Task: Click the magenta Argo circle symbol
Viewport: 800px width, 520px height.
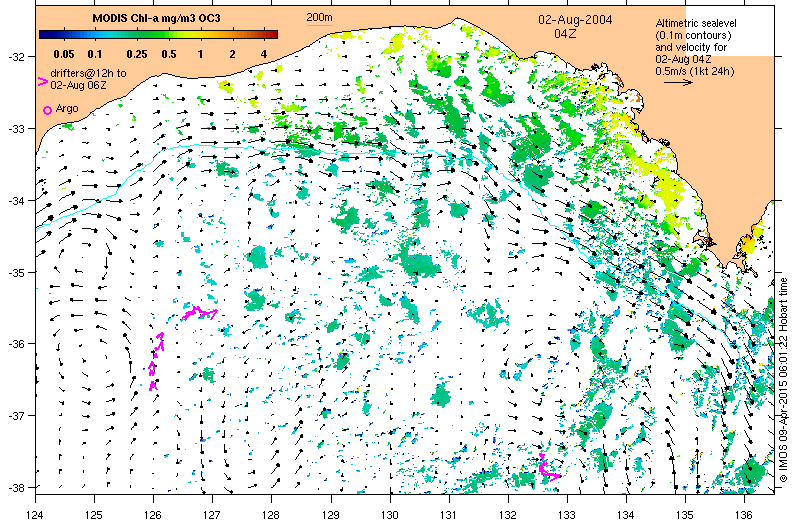Action: click(47, 110)
